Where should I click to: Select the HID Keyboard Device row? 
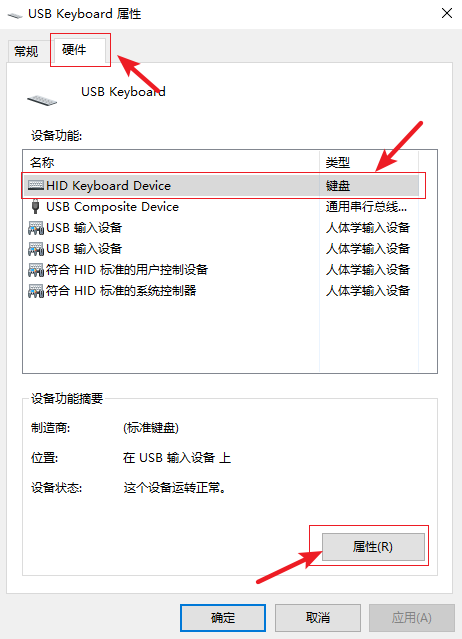point(221,185)
